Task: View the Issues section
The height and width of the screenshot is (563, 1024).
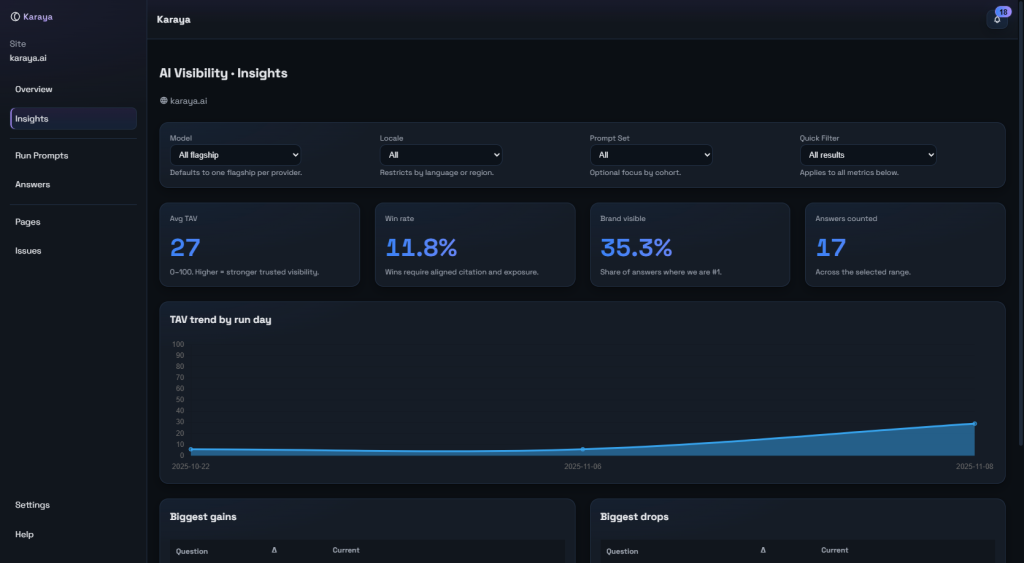Action: pos(29,251)
